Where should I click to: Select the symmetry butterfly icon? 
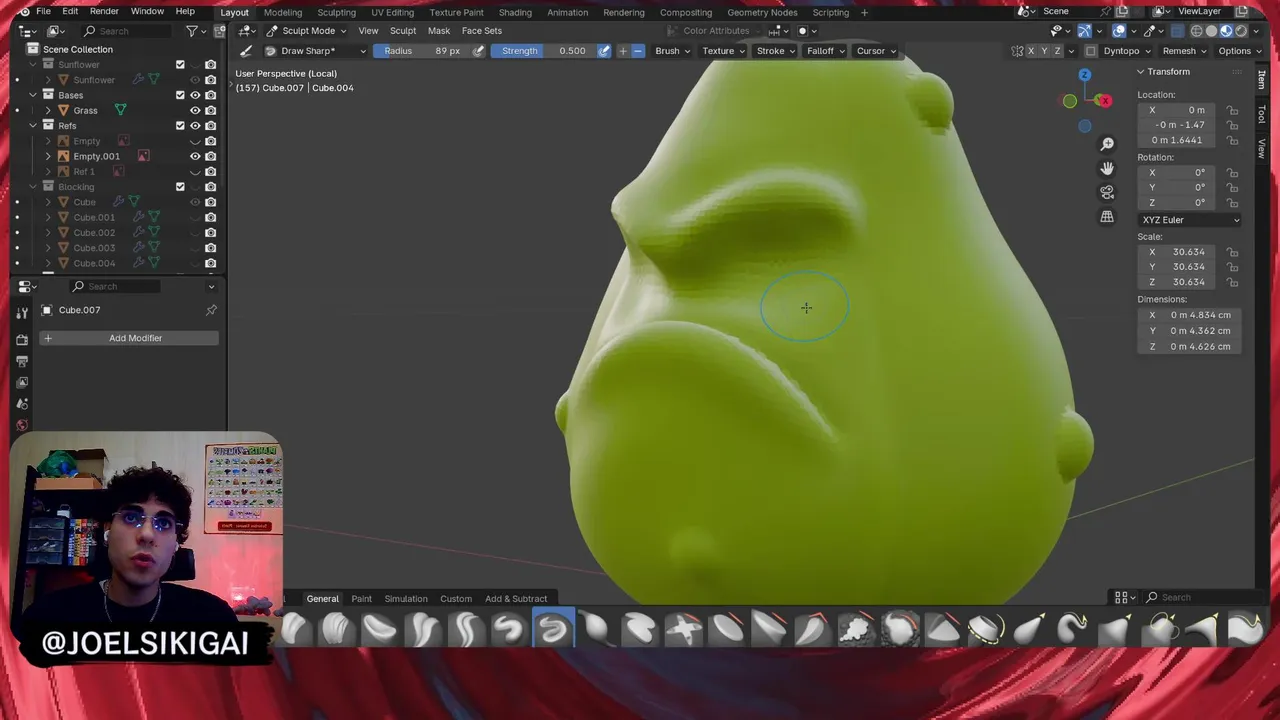[x=1017, y=51]
